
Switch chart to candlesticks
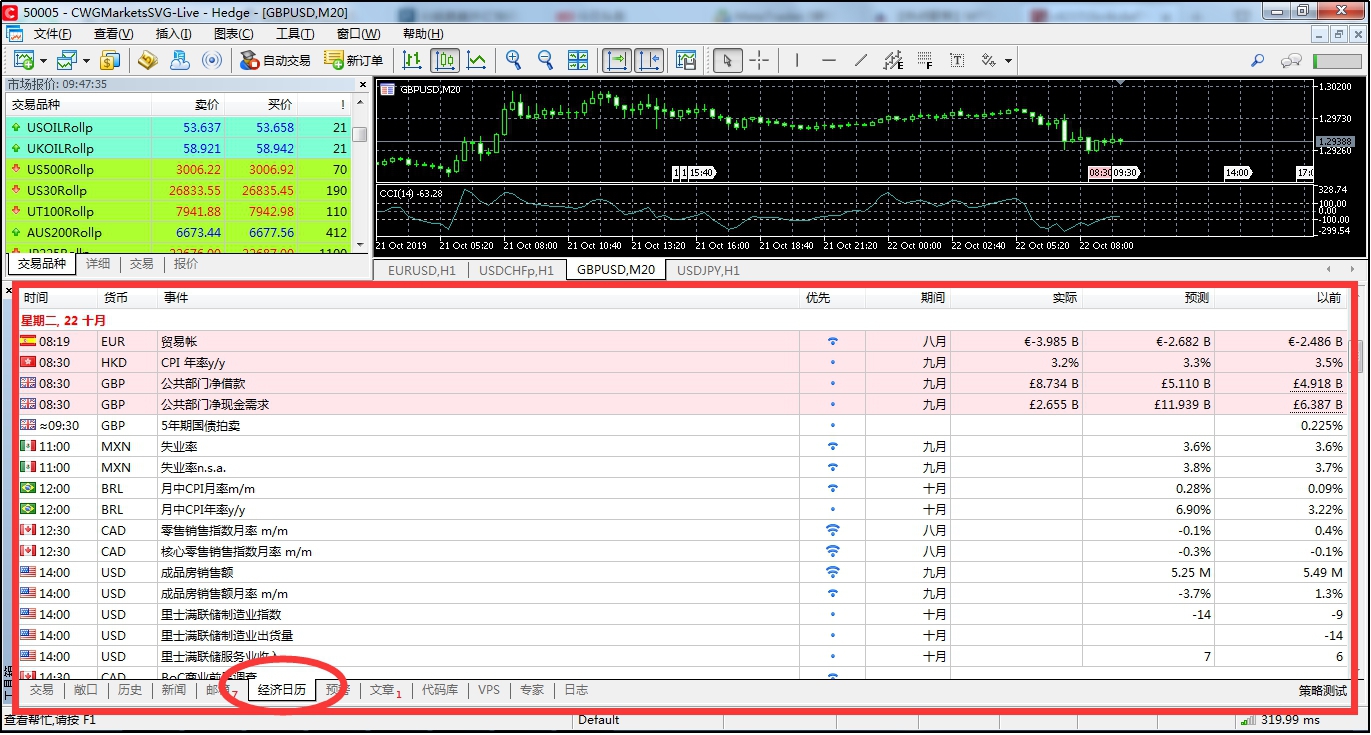click(x=445, y=61)
